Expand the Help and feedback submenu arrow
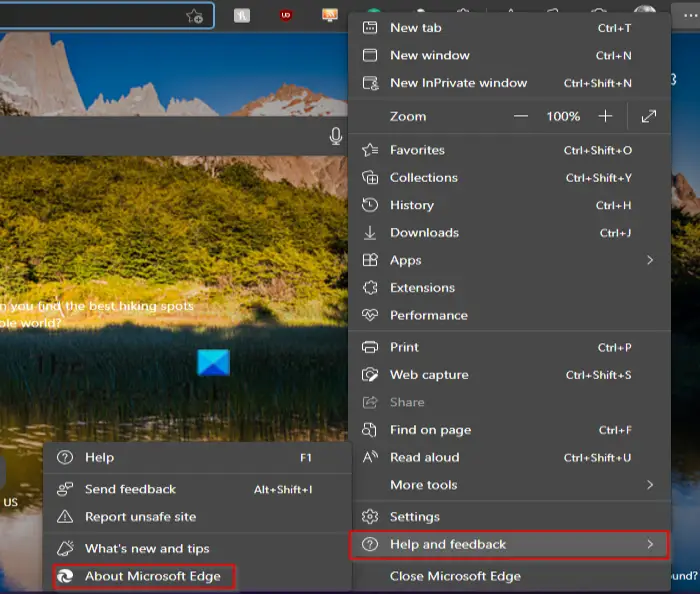 pyautogui.click(x=650, y=544)
